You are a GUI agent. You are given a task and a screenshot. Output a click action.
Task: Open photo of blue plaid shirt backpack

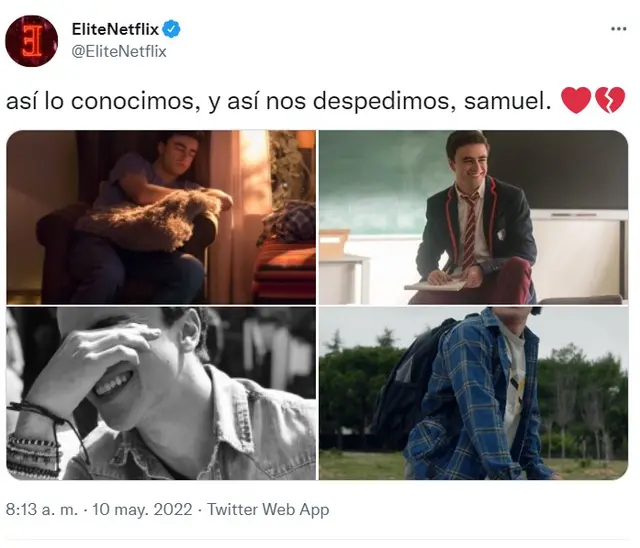[x=473, y=393]
